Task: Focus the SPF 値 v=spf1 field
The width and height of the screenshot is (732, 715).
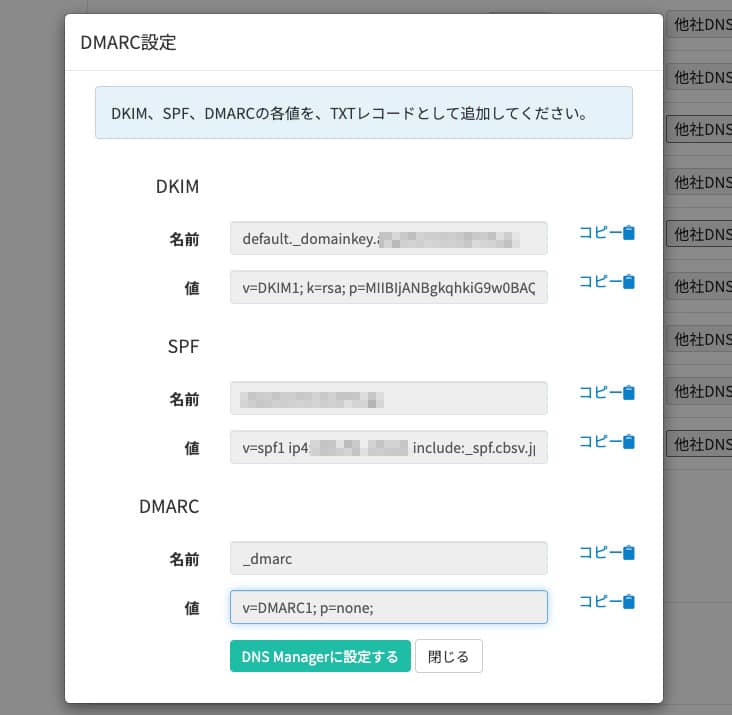Action: point(388,448)
